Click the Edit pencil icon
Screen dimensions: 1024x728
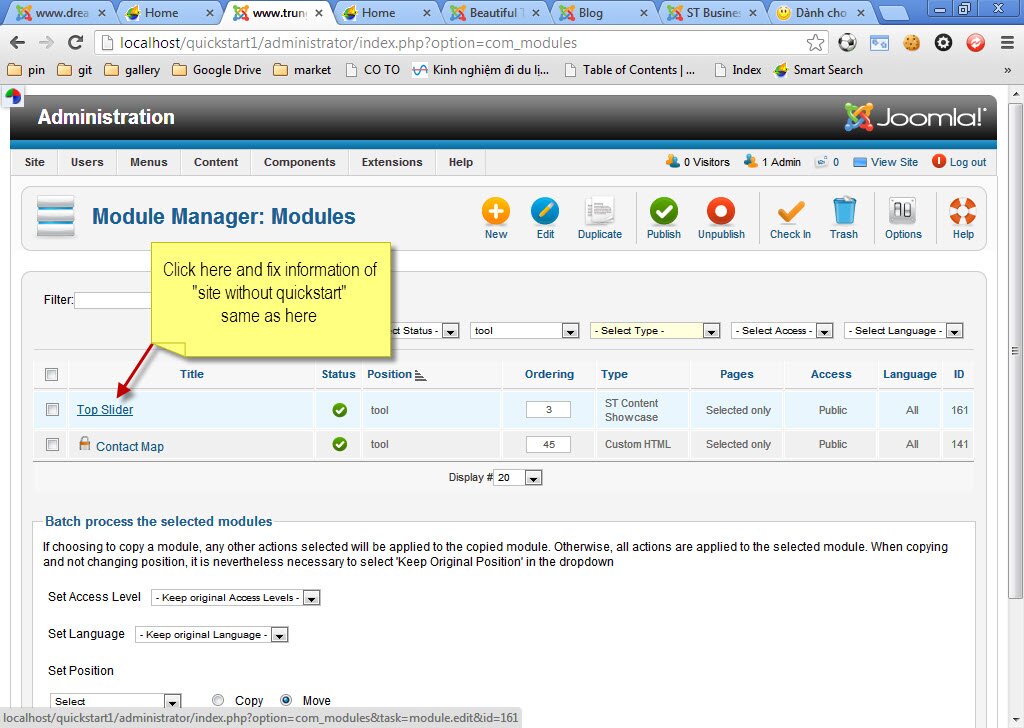[x=545, y=212]
